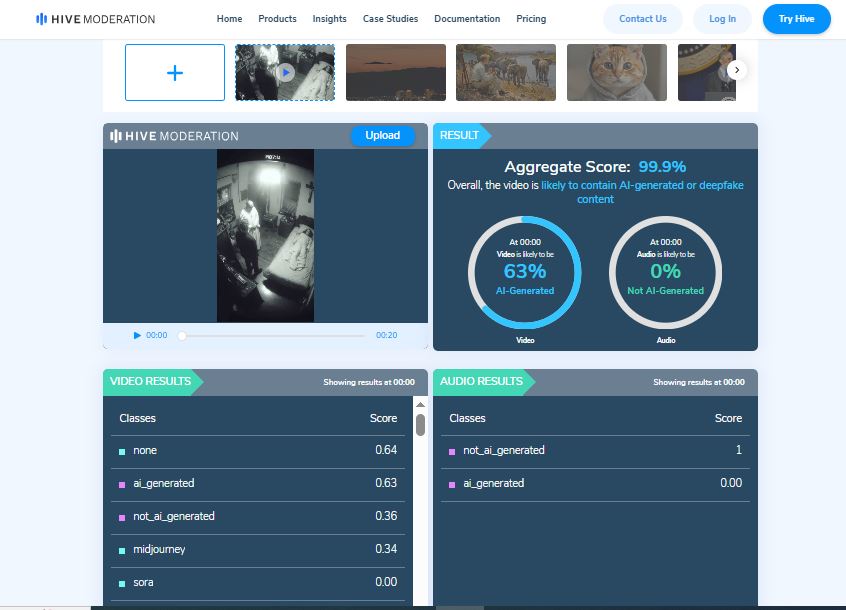846x610 pixels.
Task: Open the Documentation link
Action: point(467,19)
